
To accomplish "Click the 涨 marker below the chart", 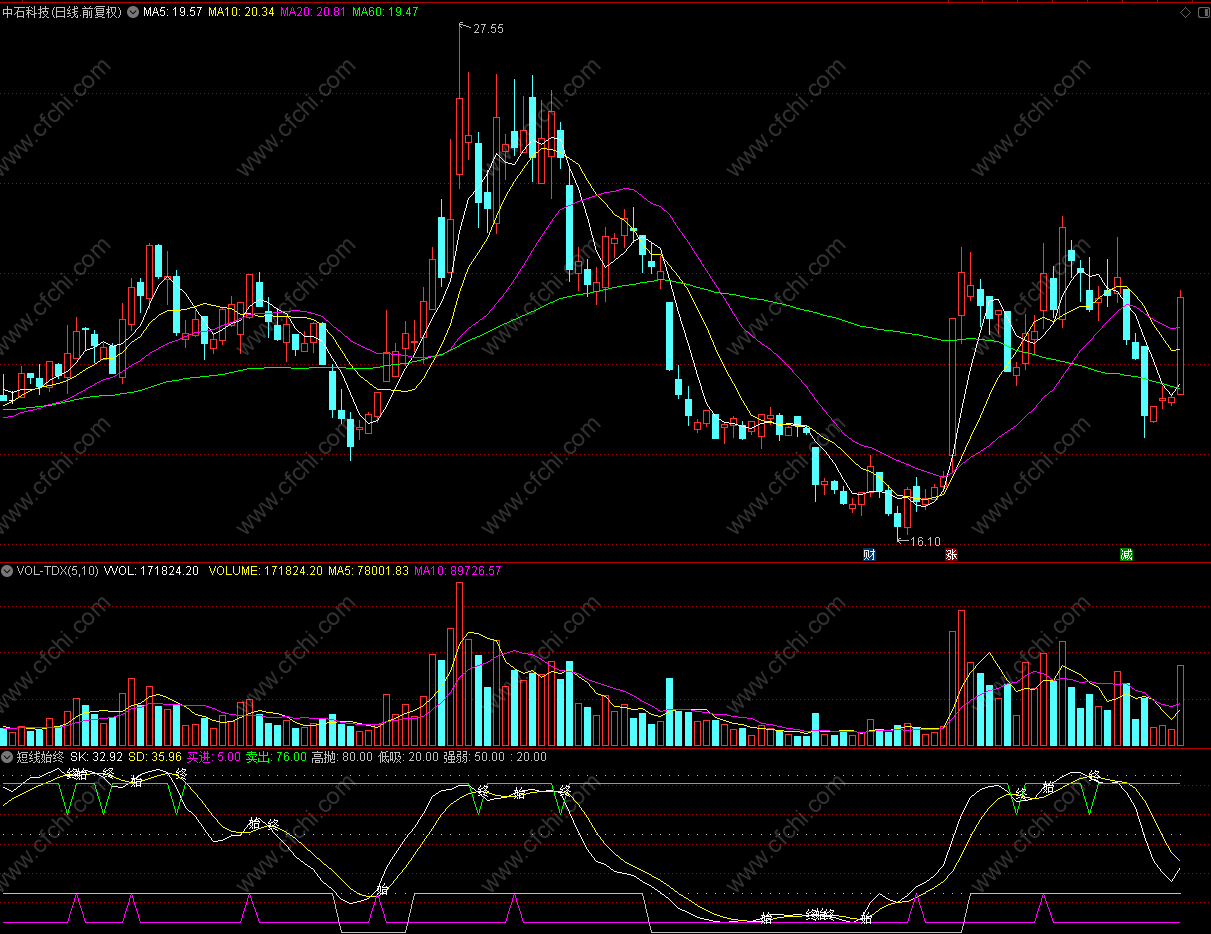I will tap(951, 554).
